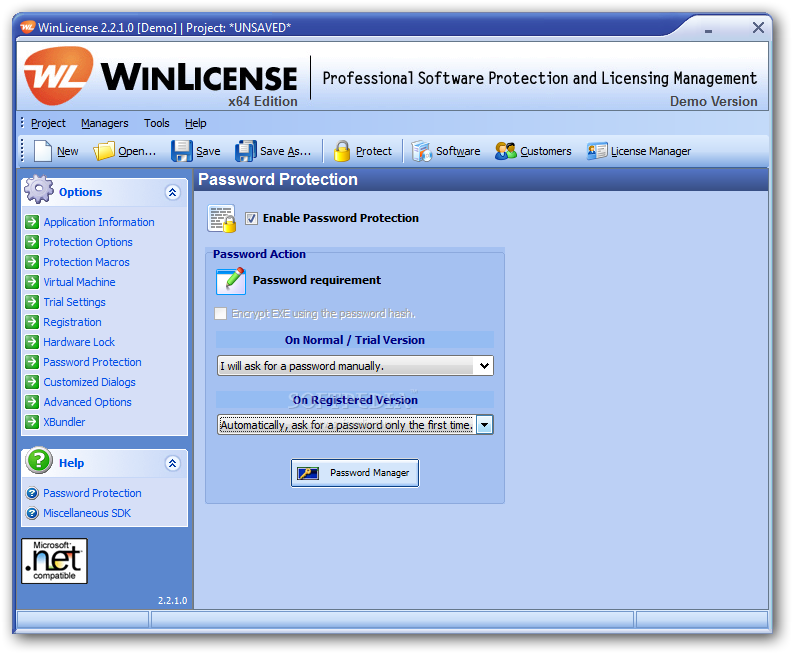Screen dimensions: 793x654
Task: Open Virtual Machine settings page
Action: point(79,282)
